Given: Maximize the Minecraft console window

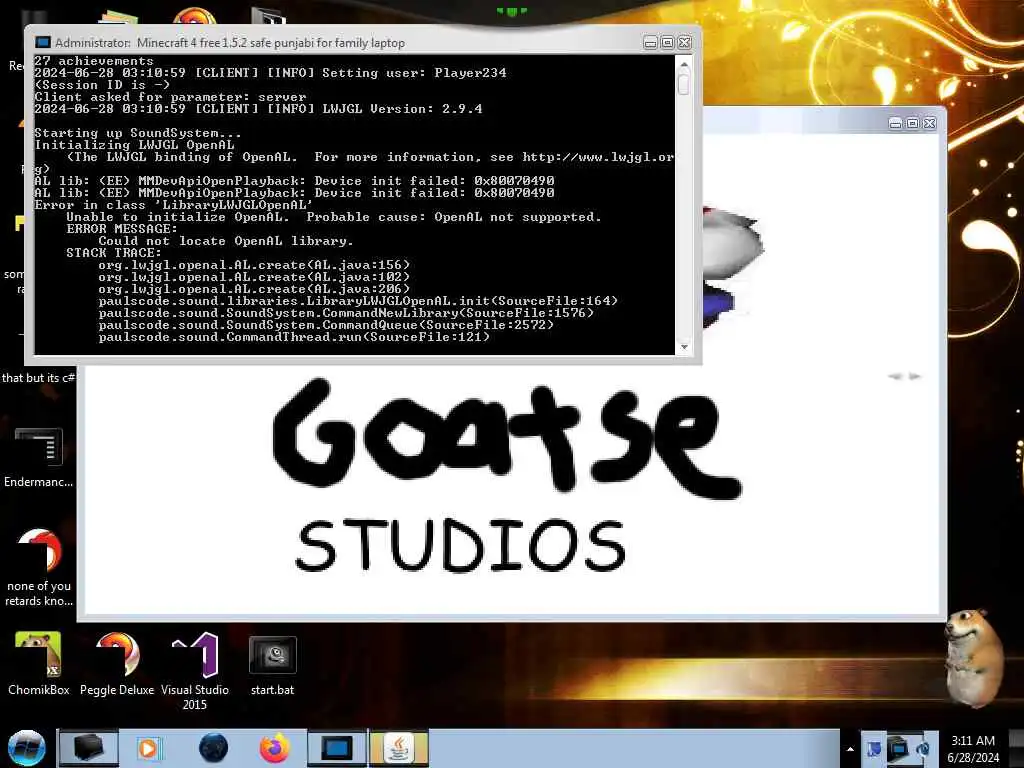Looking at the screenshot, I should tap(667, 42).
